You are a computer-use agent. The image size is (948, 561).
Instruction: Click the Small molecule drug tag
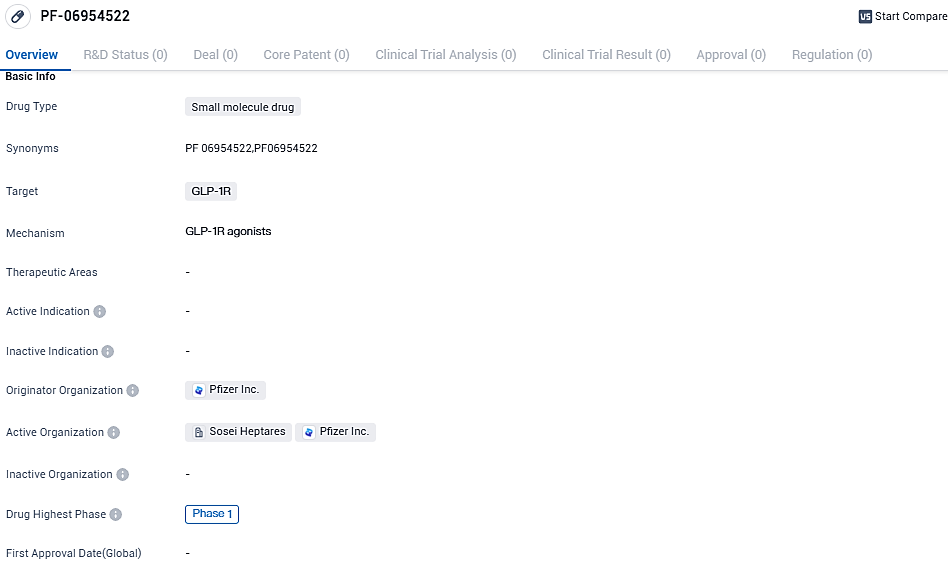[x=243, y=107]
